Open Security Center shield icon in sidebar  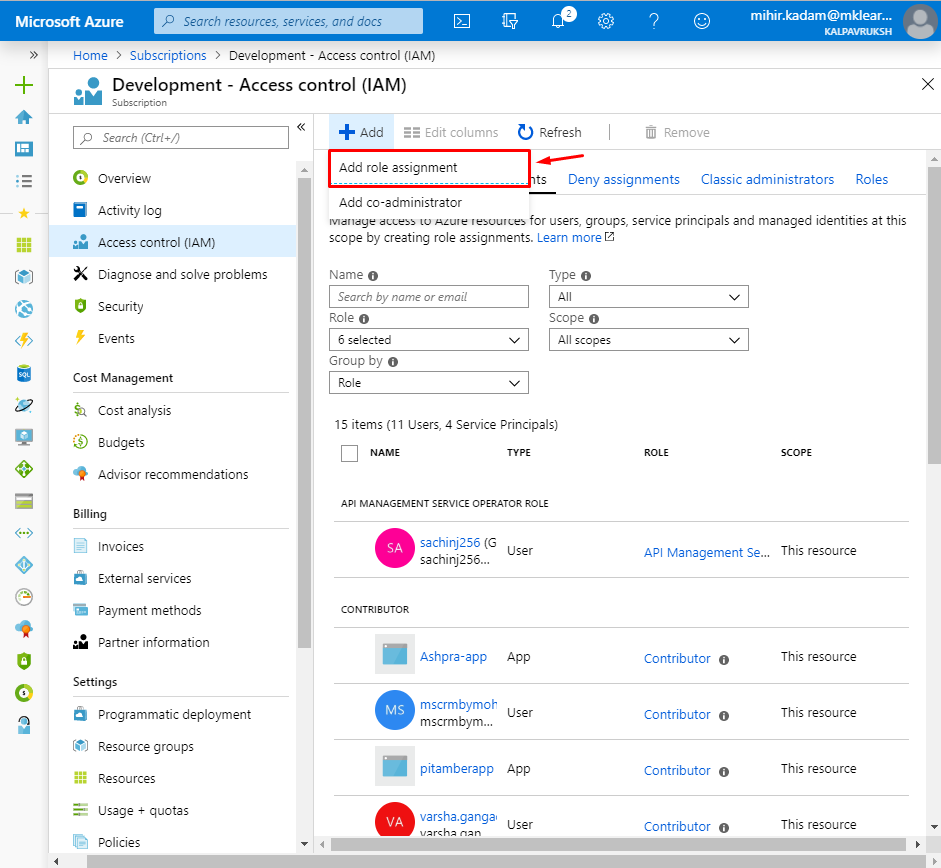pos(24,661)
